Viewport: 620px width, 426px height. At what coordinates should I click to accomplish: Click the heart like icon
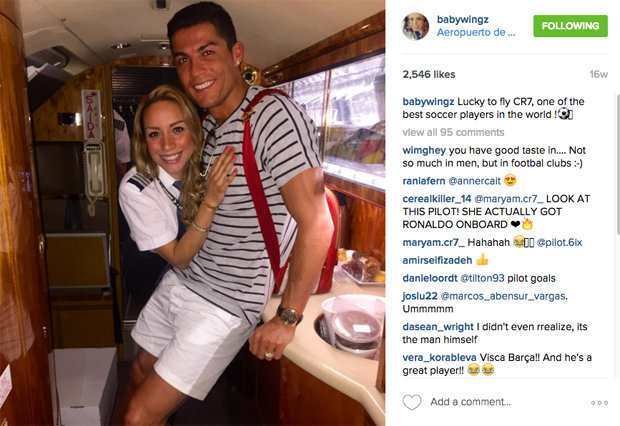412,402
